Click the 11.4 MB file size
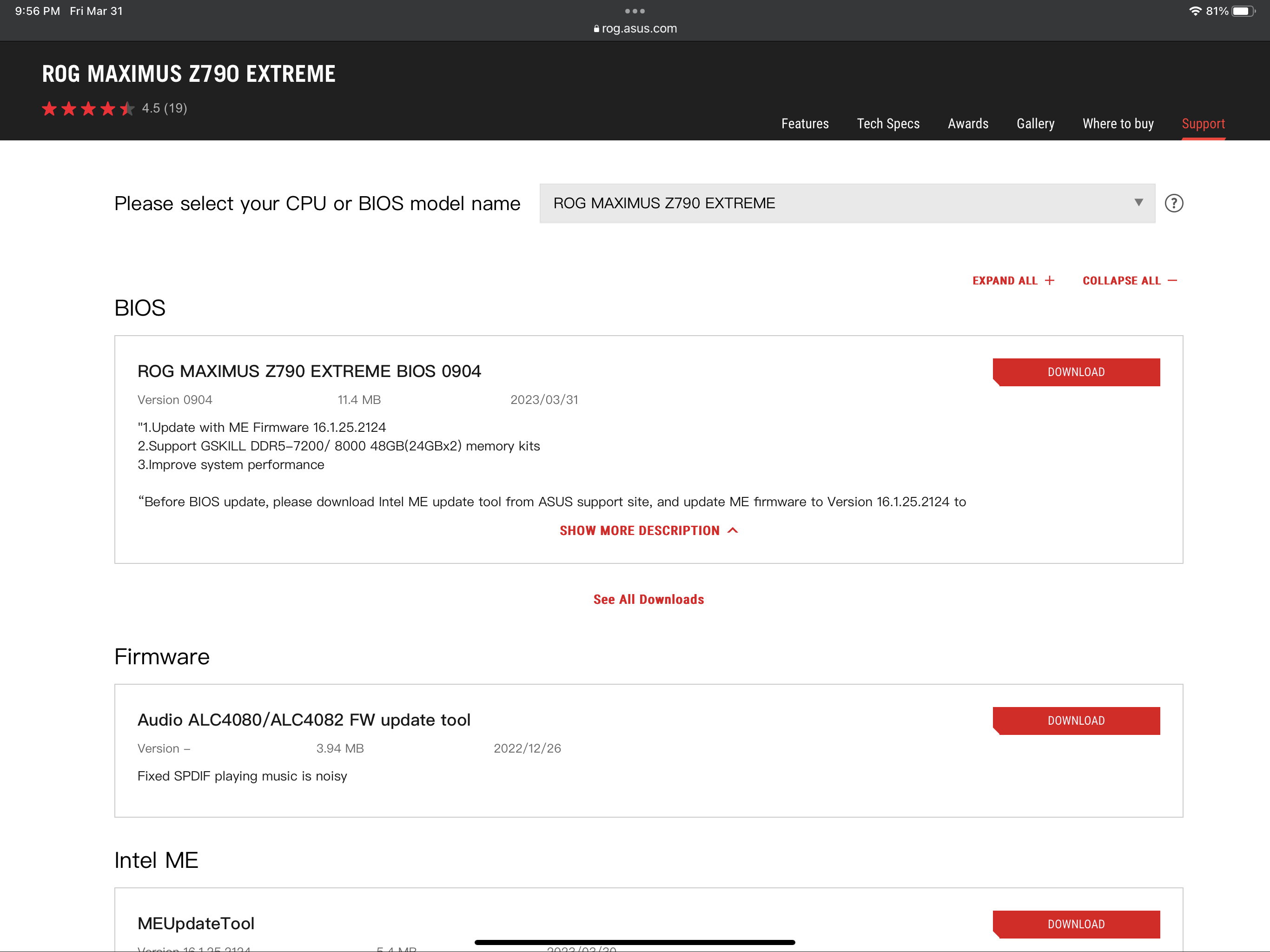Image resolution: width=1270 pixels, height=952 pixels. click(359, 400)
